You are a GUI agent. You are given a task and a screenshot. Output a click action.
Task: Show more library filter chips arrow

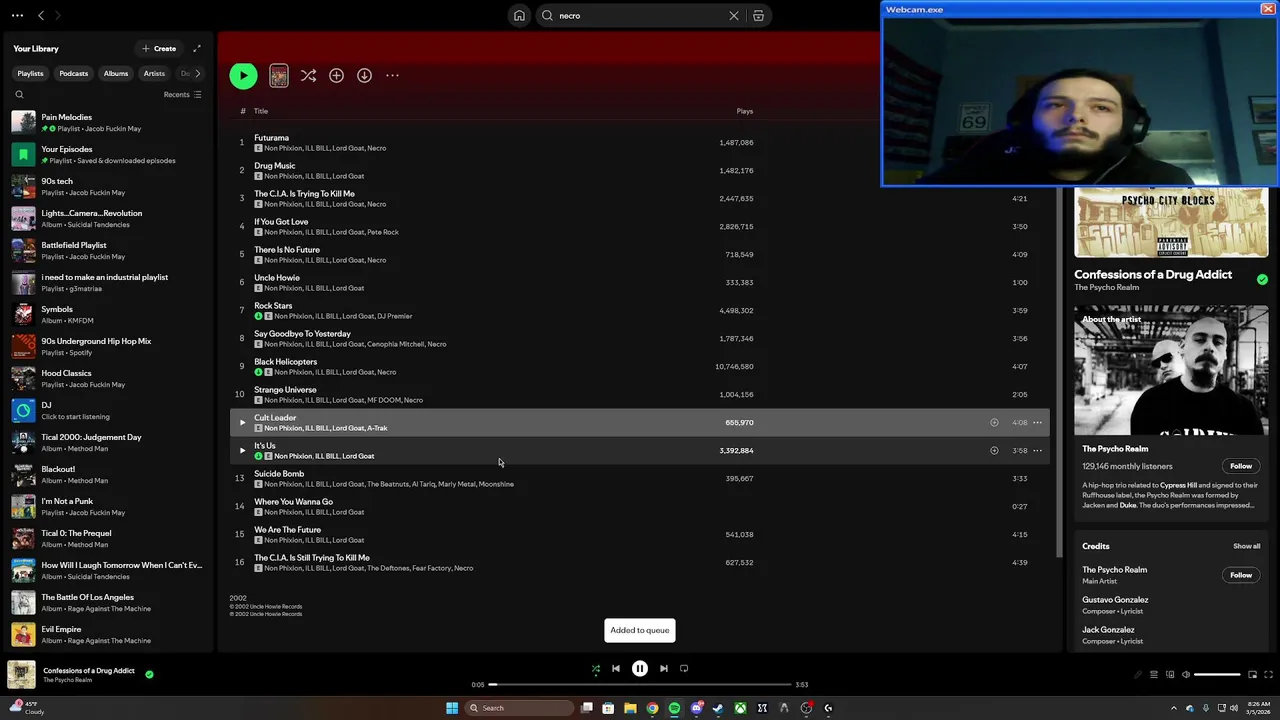[197, 73]
